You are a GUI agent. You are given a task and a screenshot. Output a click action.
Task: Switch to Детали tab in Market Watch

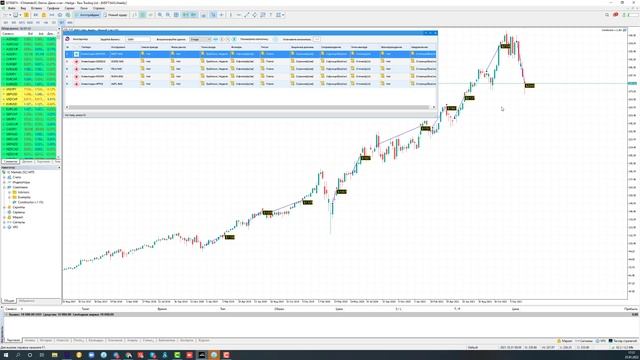pos(27,162)
